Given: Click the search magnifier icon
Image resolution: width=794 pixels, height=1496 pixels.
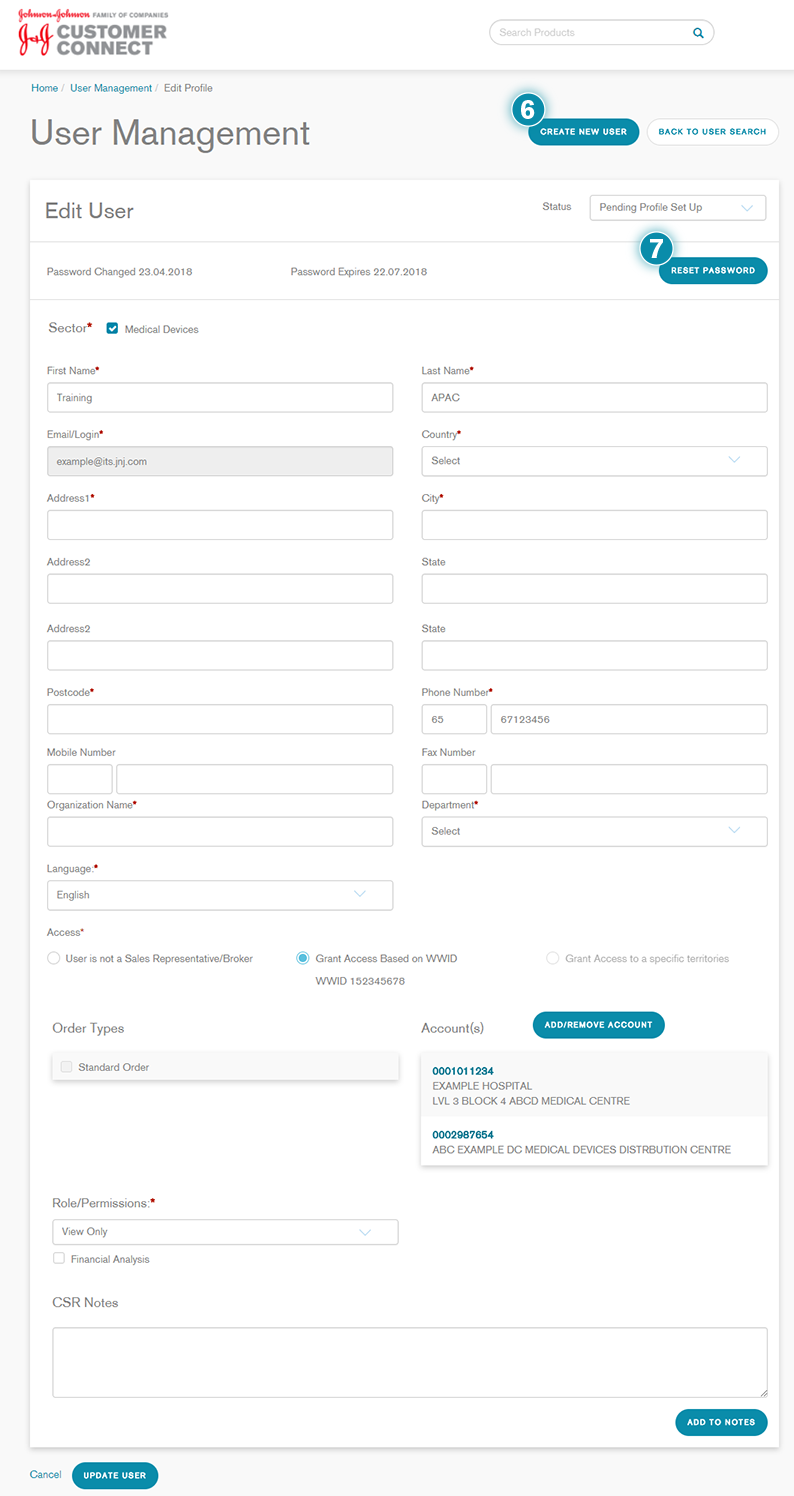Looking at the screenshot, I should 698,33.
